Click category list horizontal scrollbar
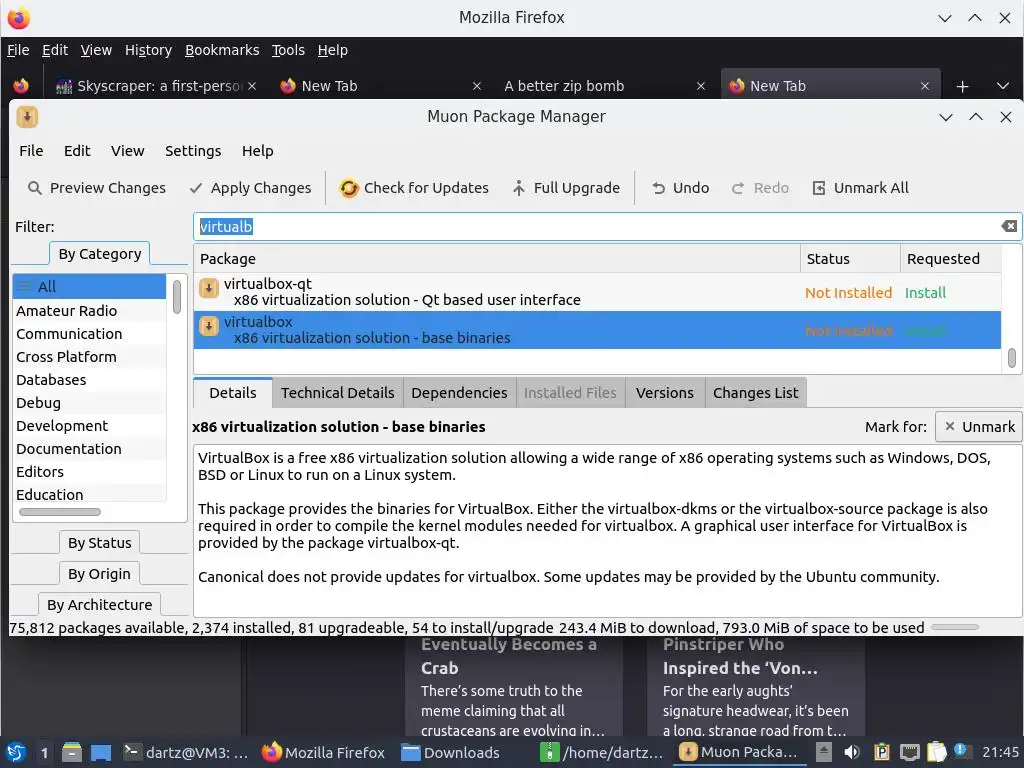This screenshot has height=768, width=1024. click(x=60, y=512)
